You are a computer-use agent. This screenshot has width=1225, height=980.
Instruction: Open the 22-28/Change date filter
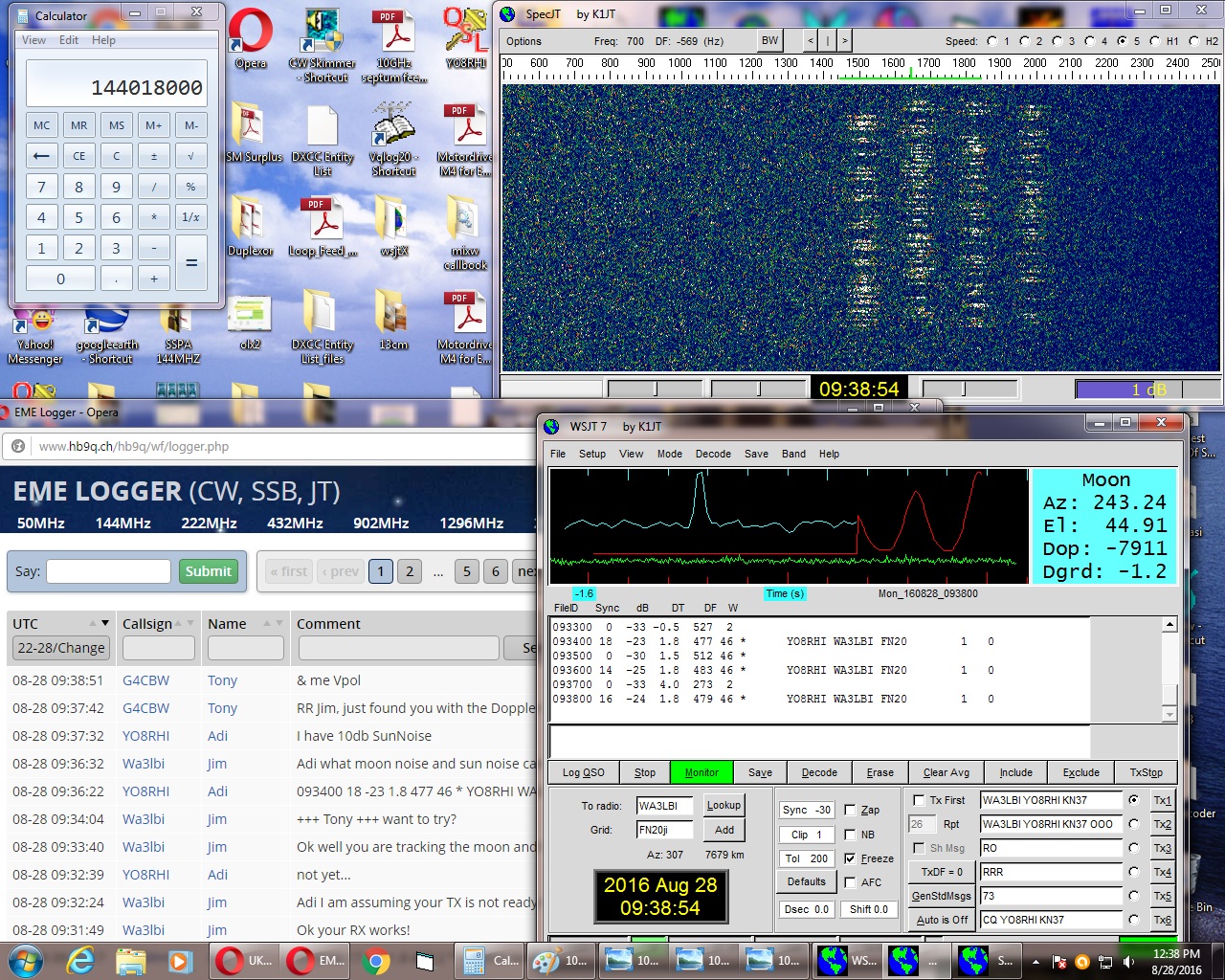61,648
